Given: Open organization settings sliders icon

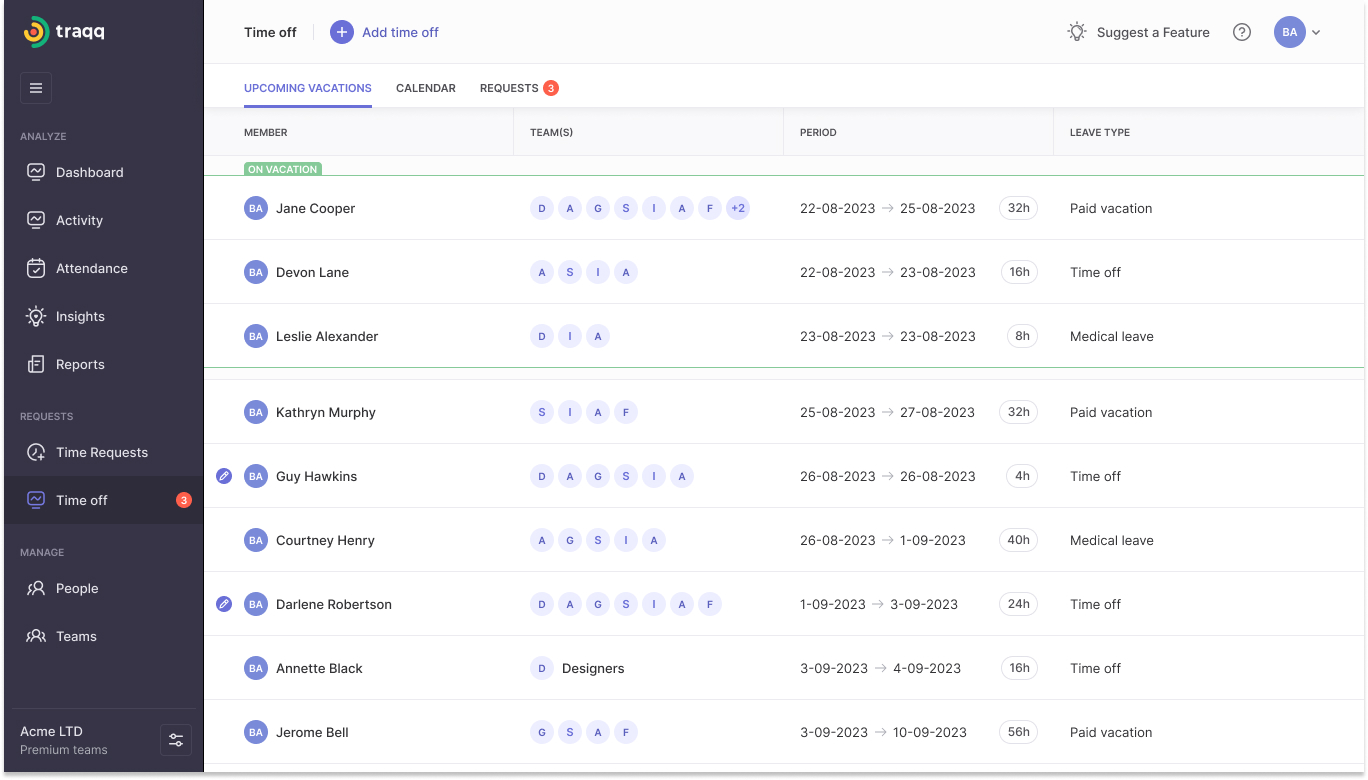Looking at the screenshot, I should coord(176,740).
